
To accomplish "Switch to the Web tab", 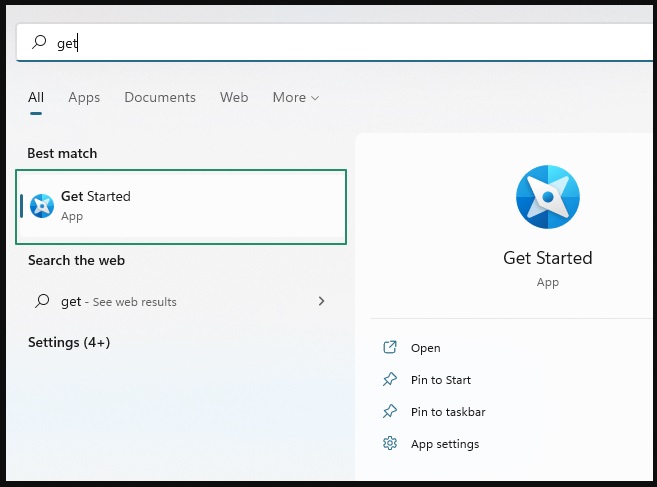I will click(x=234, y=97).
